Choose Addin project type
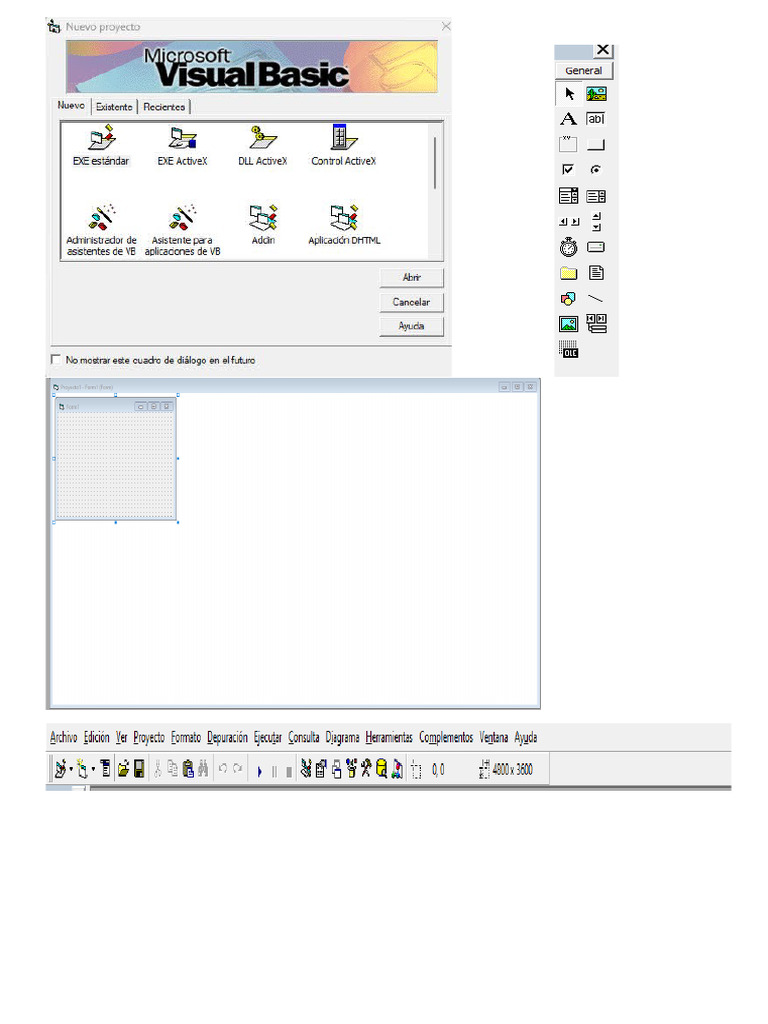The width and height of the screenshot is (768, 1024). (x=263, y=225)
